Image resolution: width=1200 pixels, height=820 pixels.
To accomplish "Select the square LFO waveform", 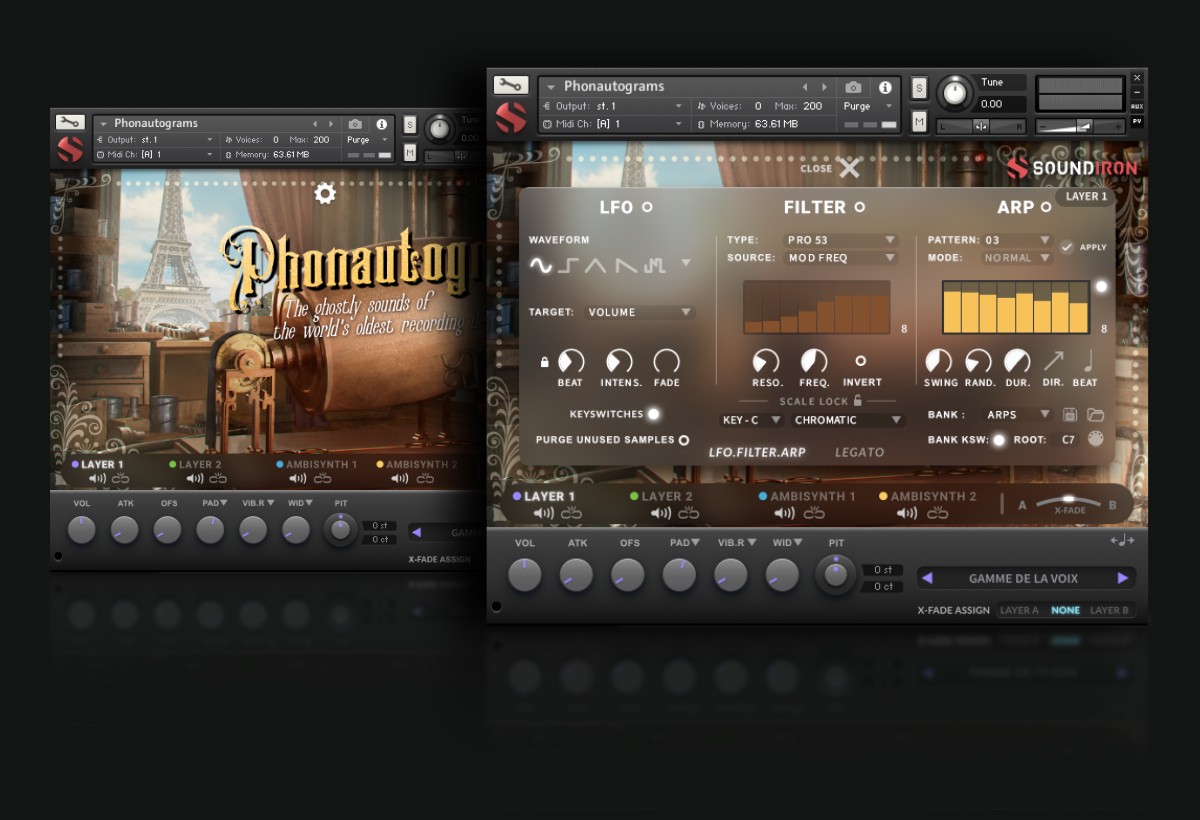I will pos(569,265).
